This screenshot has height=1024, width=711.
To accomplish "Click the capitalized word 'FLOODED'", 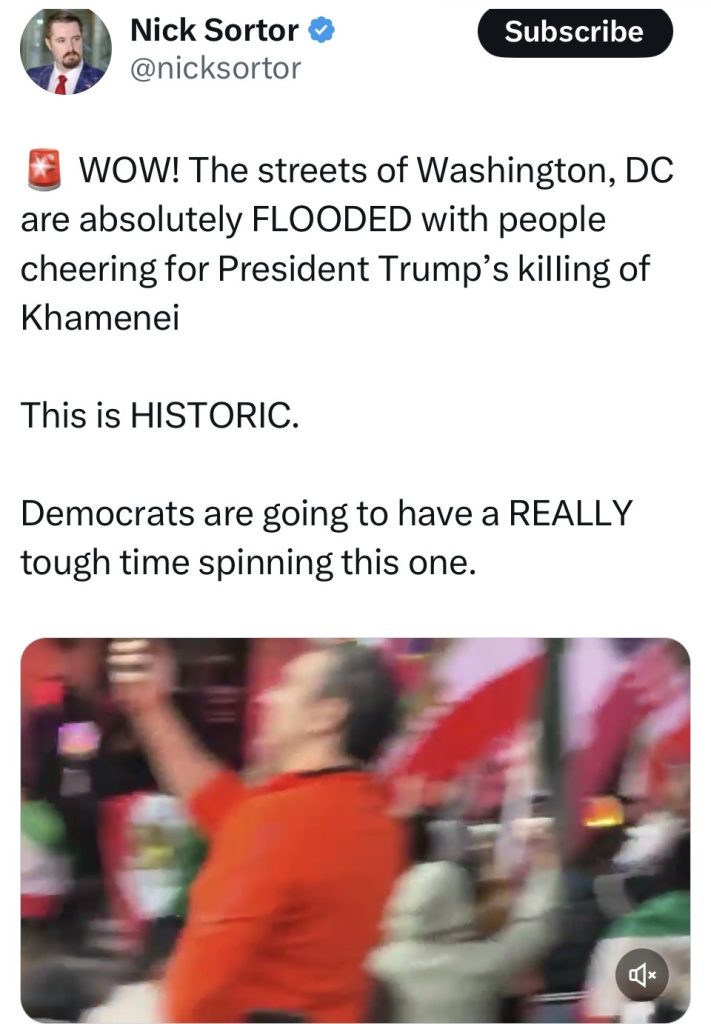I will (x=331, y=219).
